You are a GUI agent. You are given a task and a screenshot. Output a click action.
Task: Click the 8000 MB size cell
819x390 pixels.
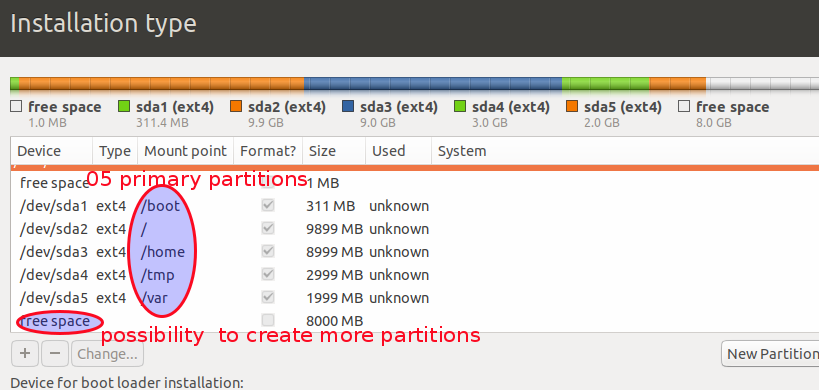pyautogui.click(x=334, y=321)
